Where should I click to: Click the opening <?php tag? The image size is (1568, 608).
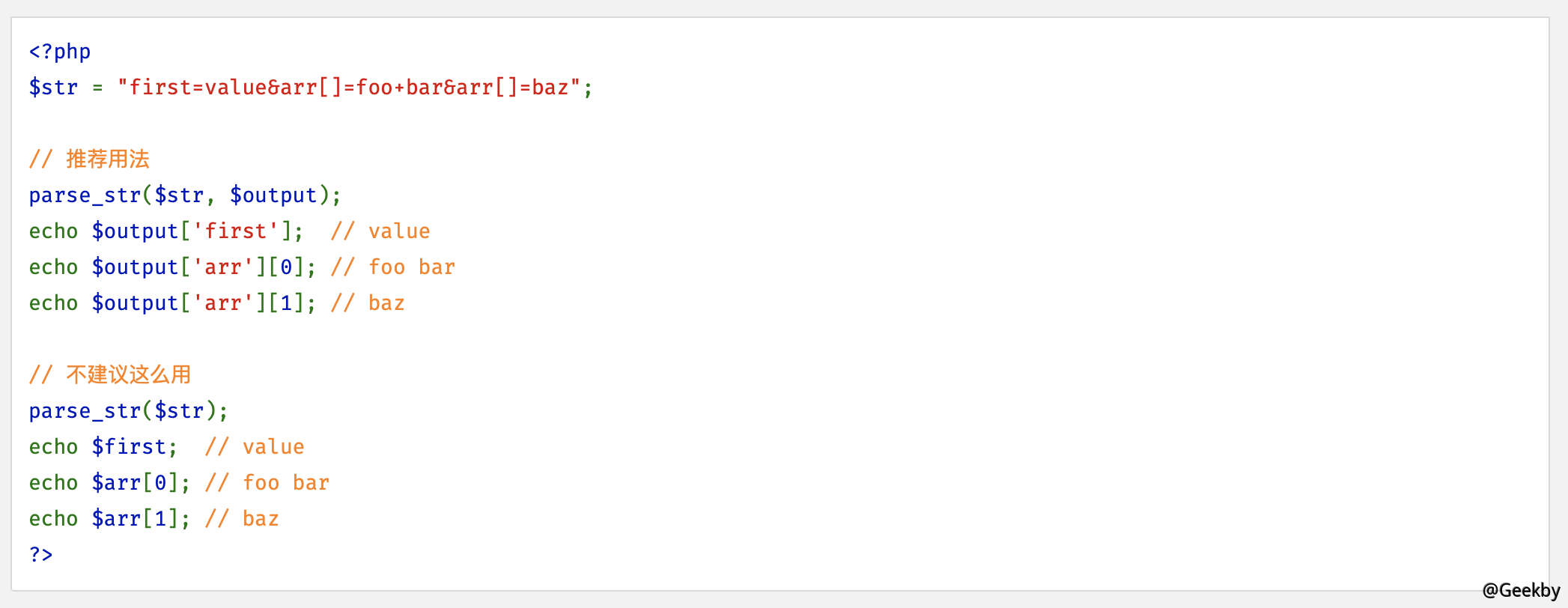coord(59,52)
